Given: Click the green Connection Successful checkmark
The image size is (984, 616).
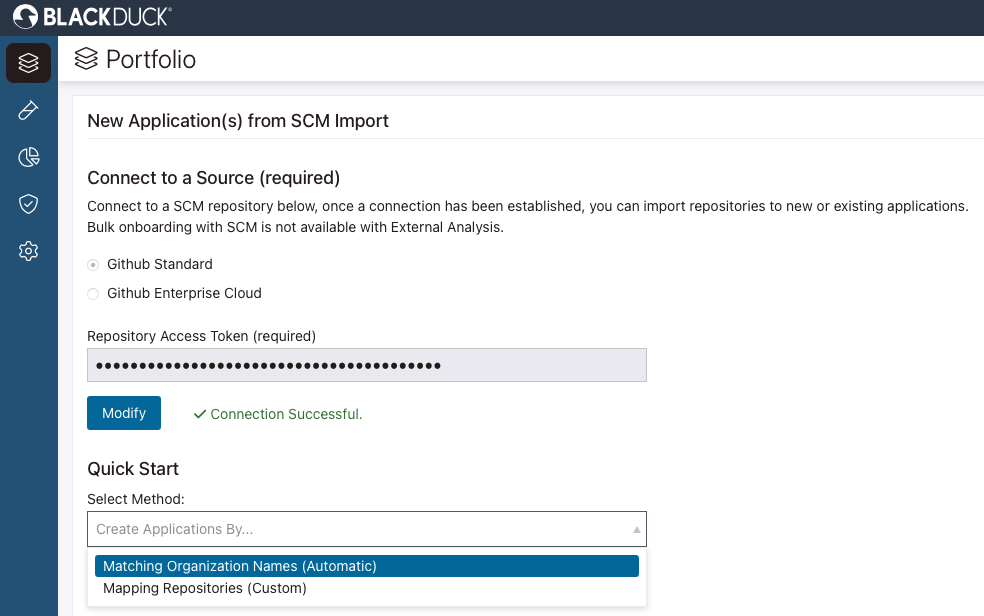Looking at the screenshot, I should [x=199, y=414].
